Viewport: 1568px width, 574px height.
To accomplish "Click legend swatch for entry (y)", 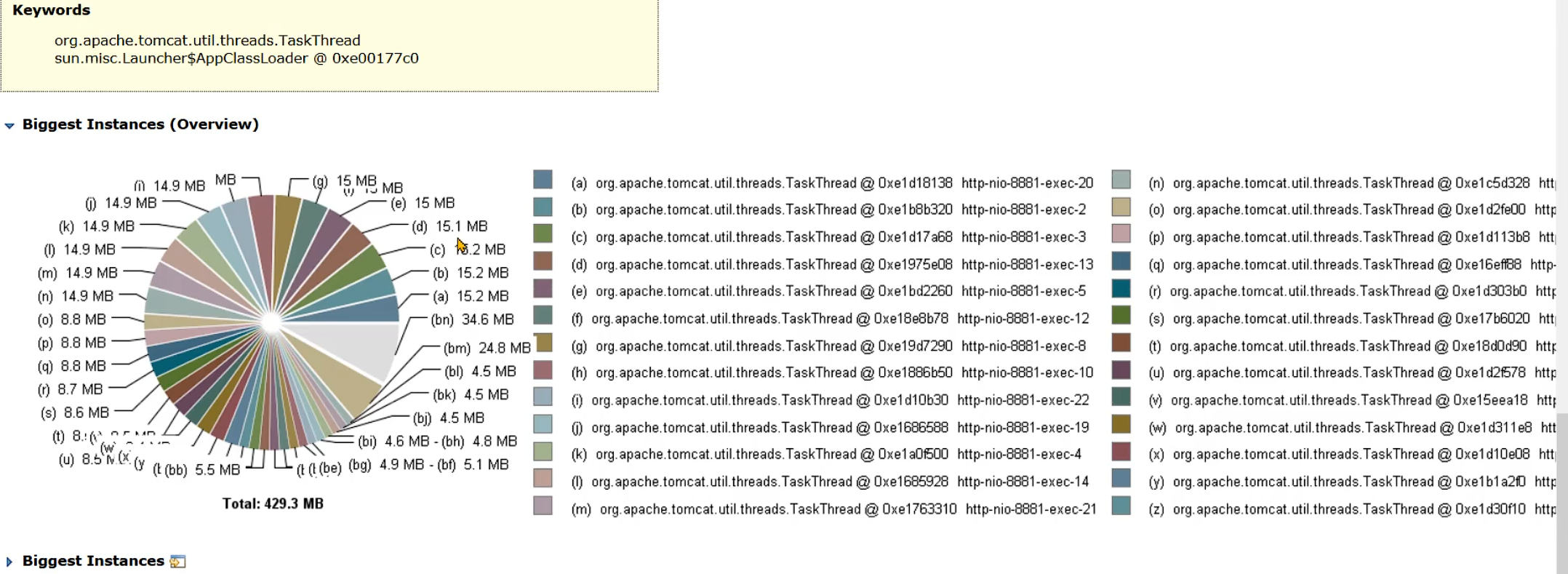I will click(1121, 479).
